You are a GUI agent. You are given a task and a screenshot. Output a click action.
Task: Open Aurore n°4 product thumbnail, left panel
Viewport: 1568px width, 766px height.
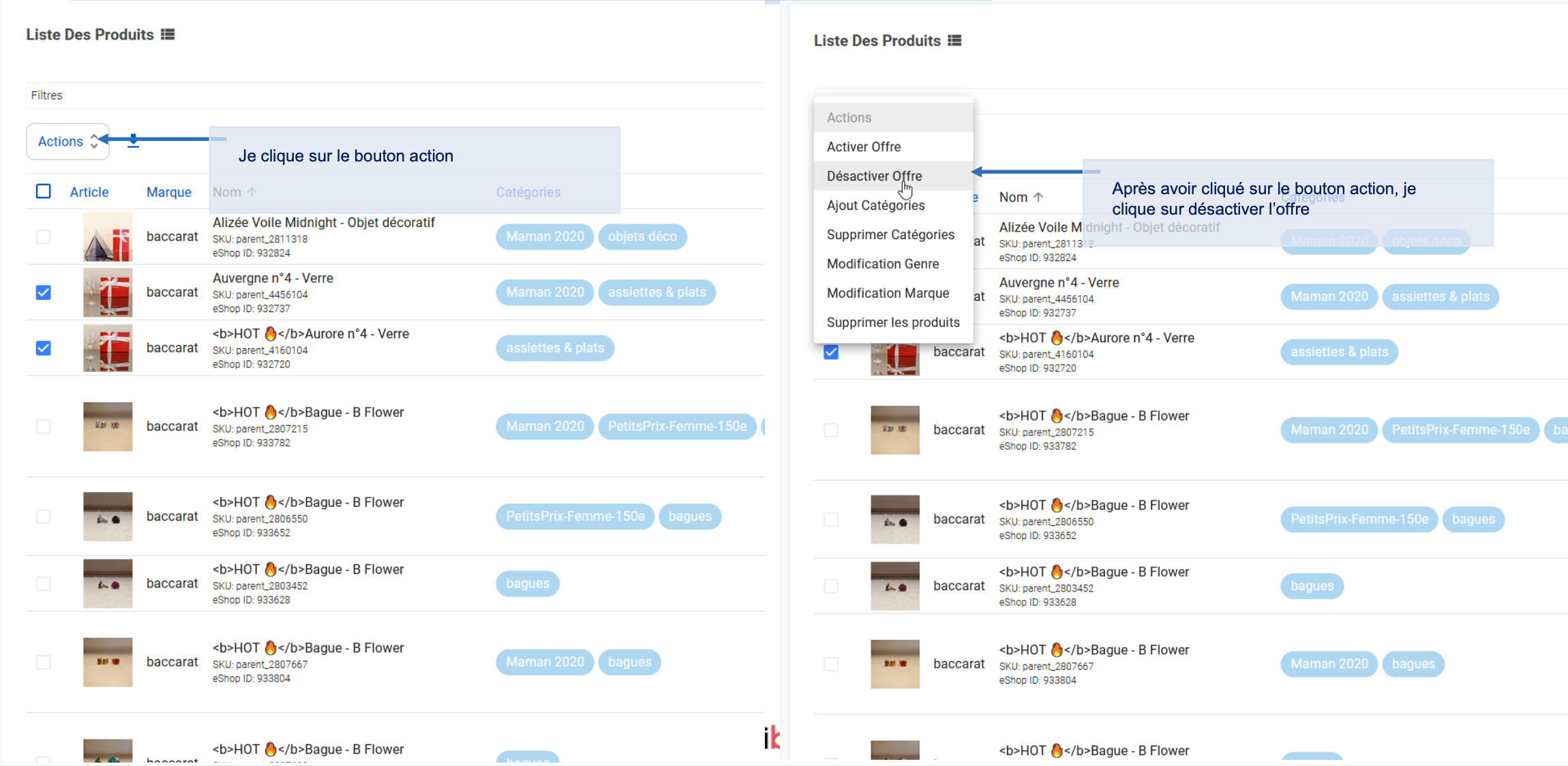[x=108, y=348]
